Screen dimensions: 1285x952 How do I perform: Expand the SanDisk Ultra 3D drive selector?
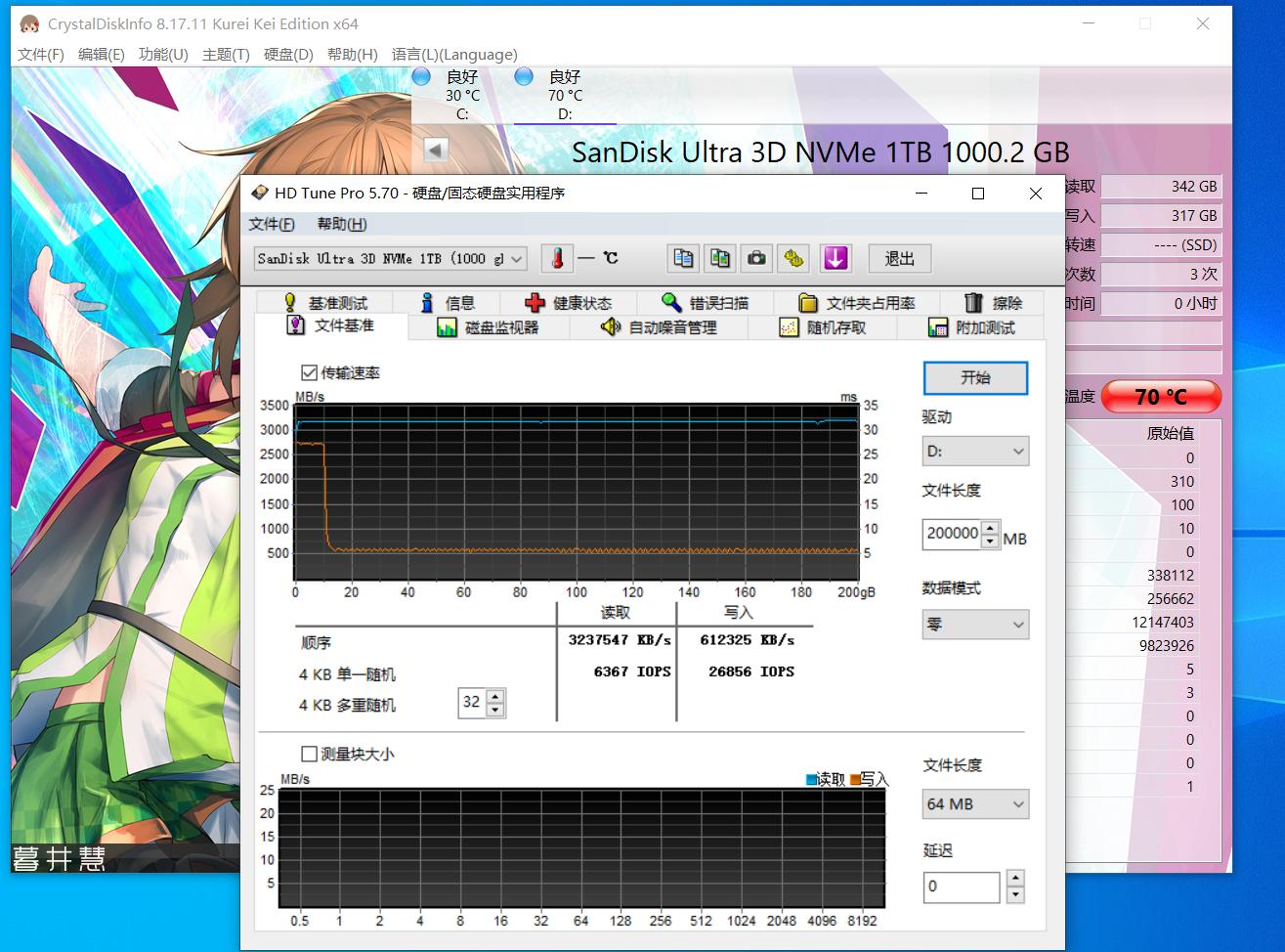[517, 259]
